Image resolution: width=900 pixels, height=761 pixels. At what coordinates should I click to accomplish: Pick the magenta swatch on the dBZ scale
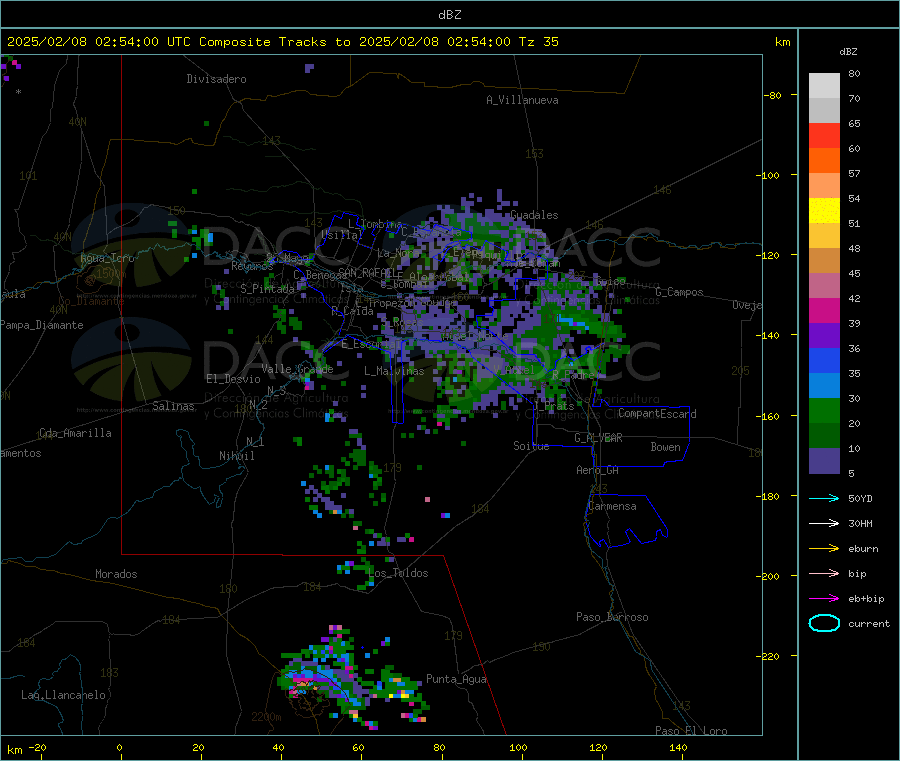pos(824,310)
